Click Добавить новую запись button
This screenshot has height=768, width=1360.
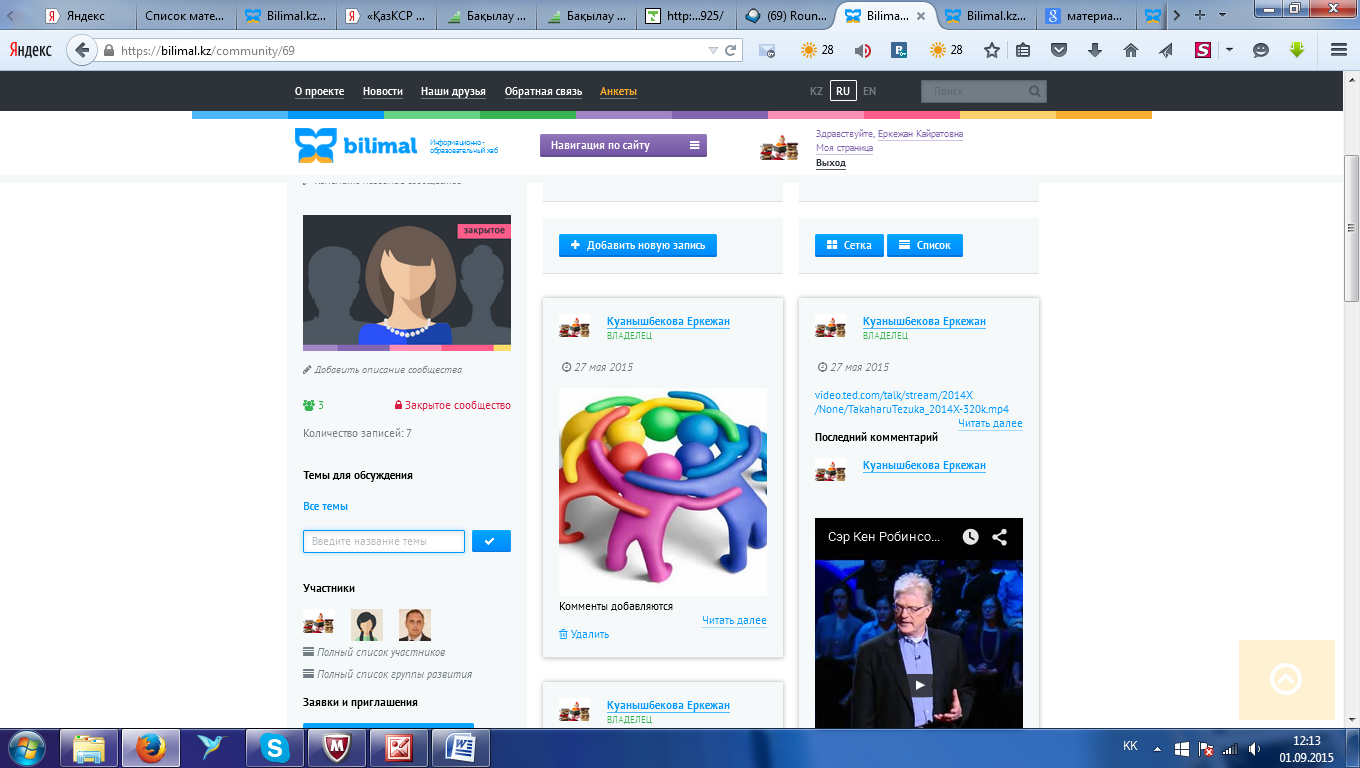coord(638,245)
